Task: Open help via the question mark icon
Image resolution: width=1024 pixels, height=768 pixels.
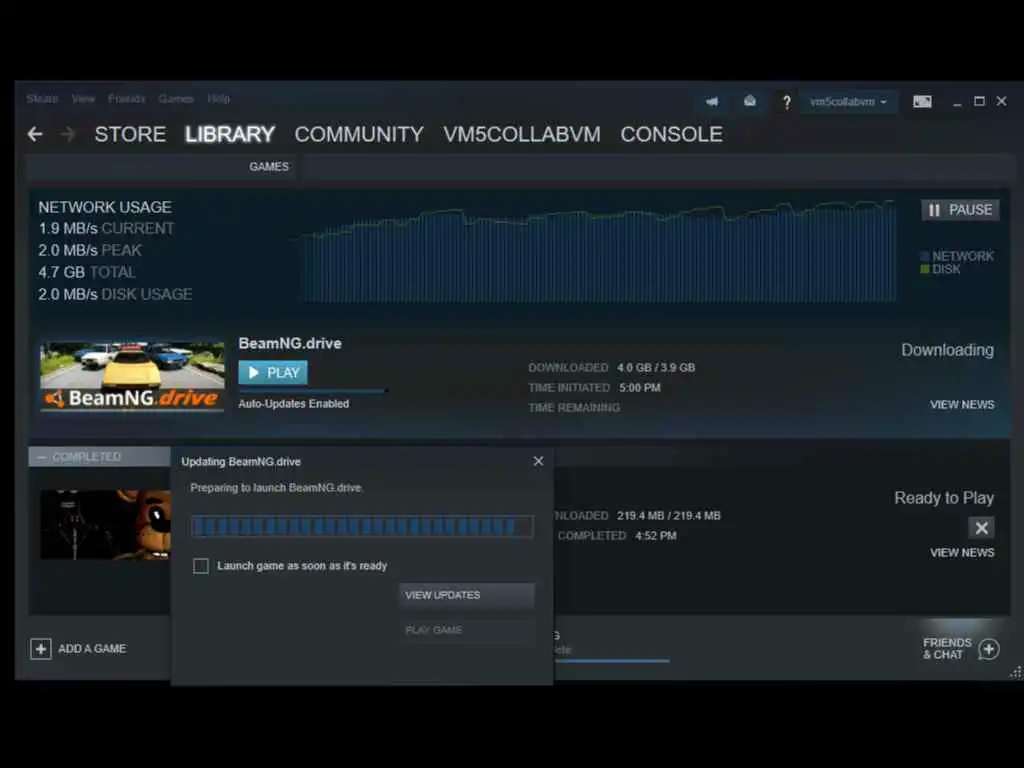Action: 786,102
